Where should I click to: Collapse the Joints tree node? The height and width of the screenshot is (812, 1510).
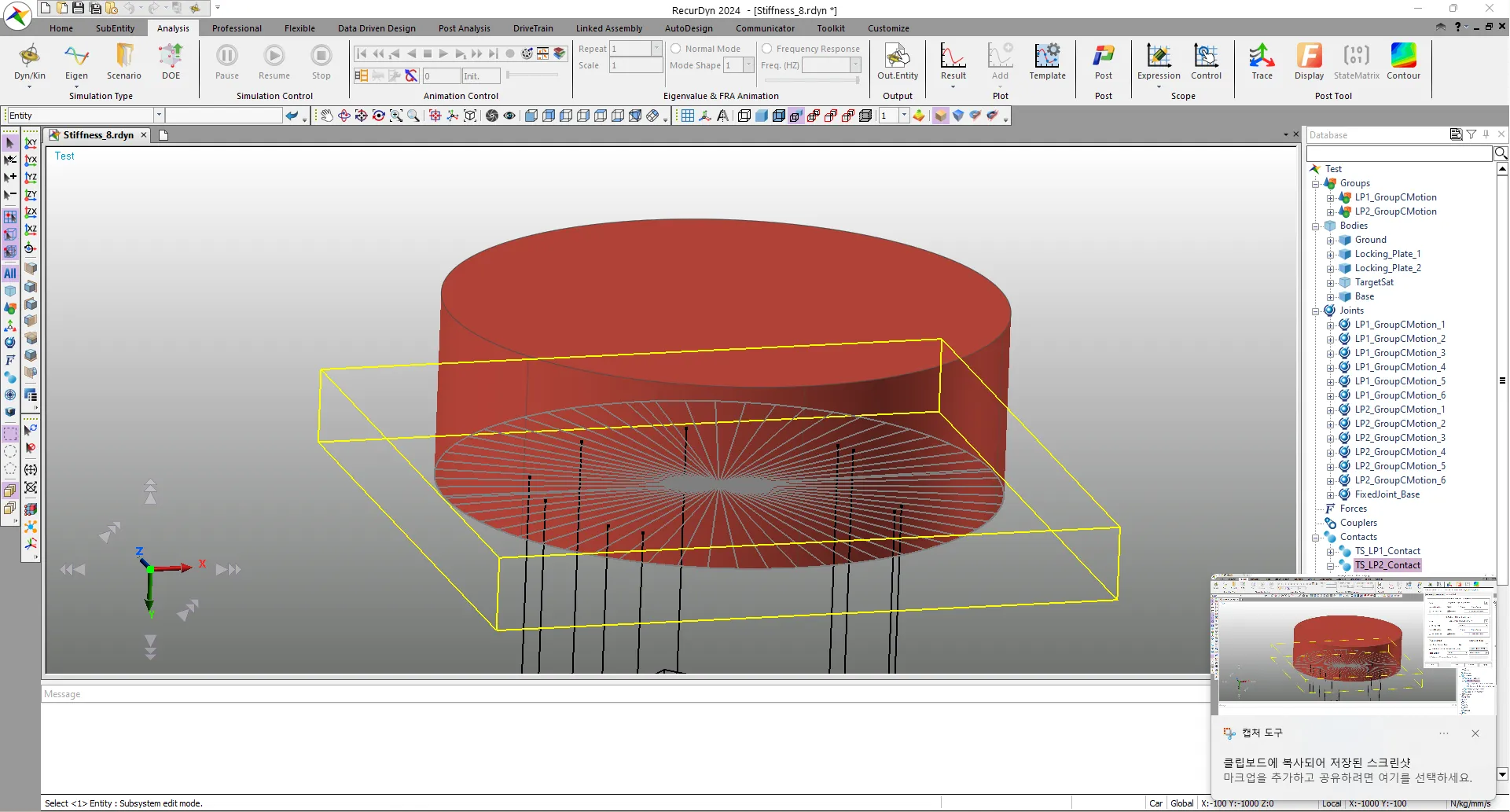point(1315,311)
